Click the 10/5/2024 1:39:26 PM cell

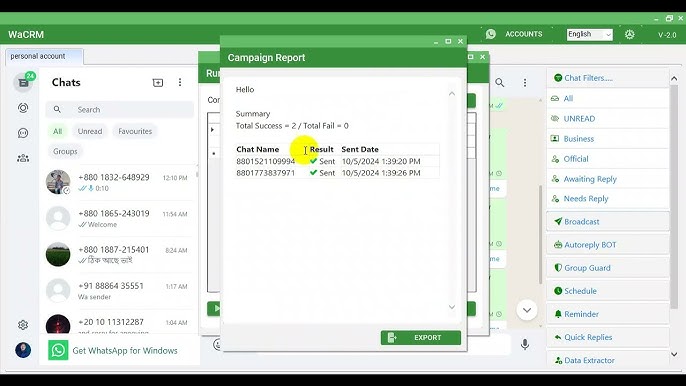tap(381, 173)
